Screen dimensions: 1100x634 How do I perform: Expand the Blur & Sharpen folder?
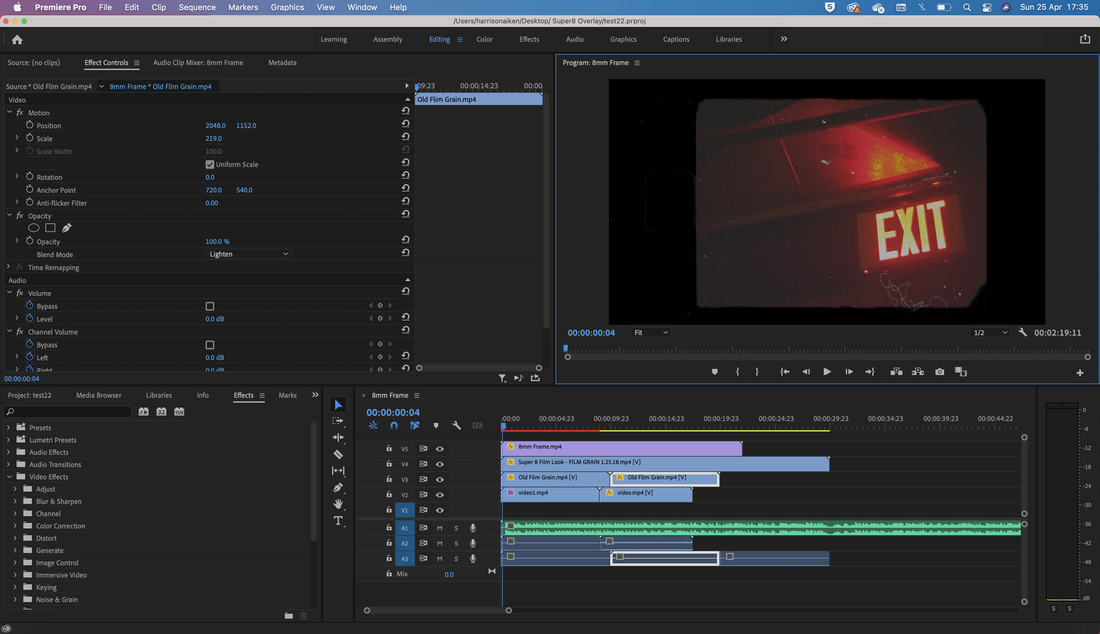(15, 501)
